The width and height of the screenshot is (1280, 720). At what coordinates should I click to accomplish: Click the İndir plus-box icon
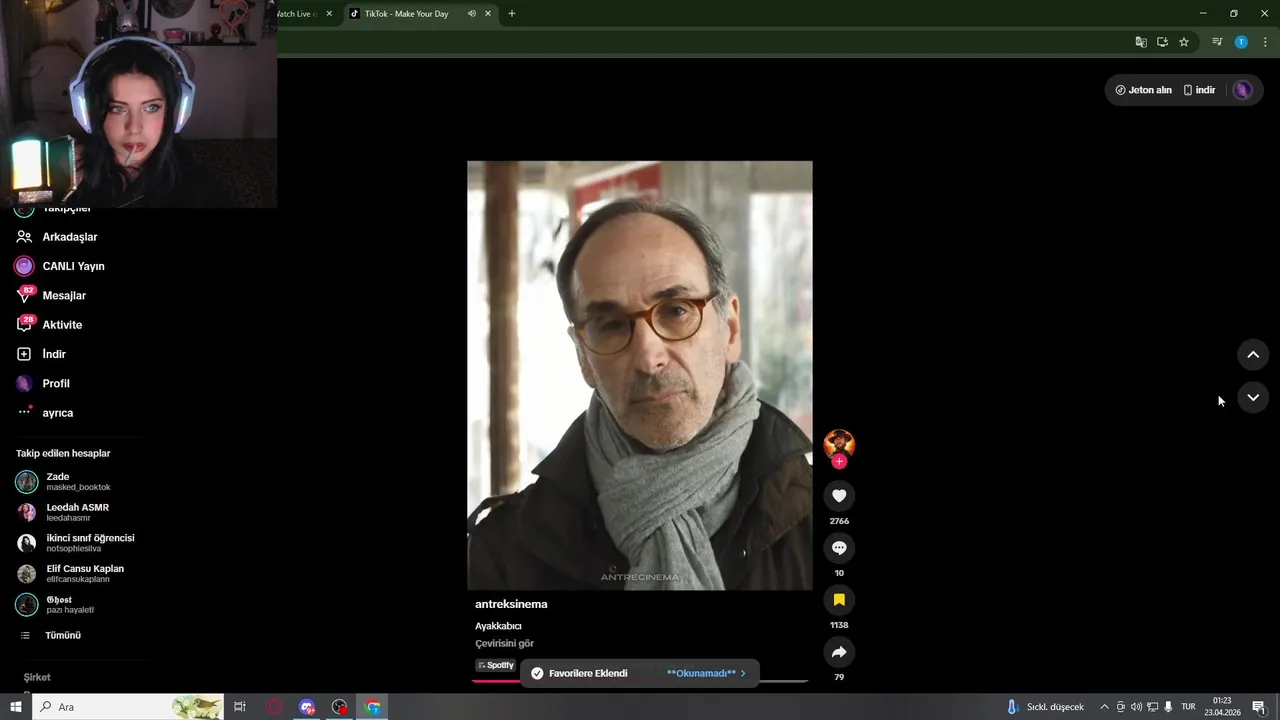point(24,354)
